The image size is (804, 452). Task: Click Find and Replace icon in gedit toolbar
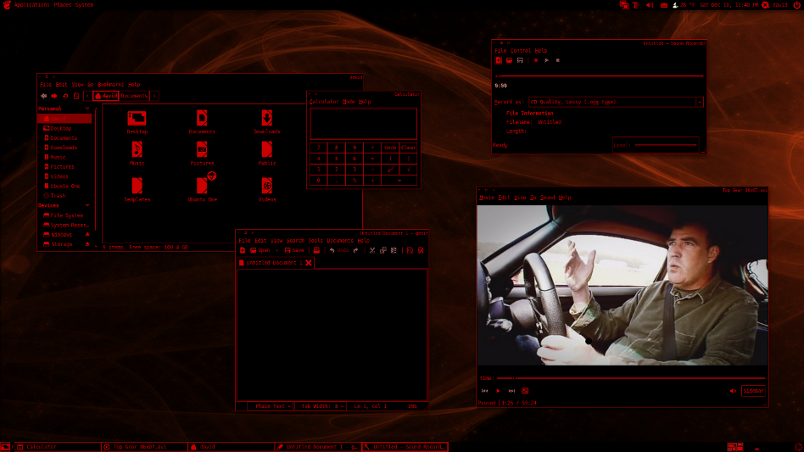tap(421, 251)
